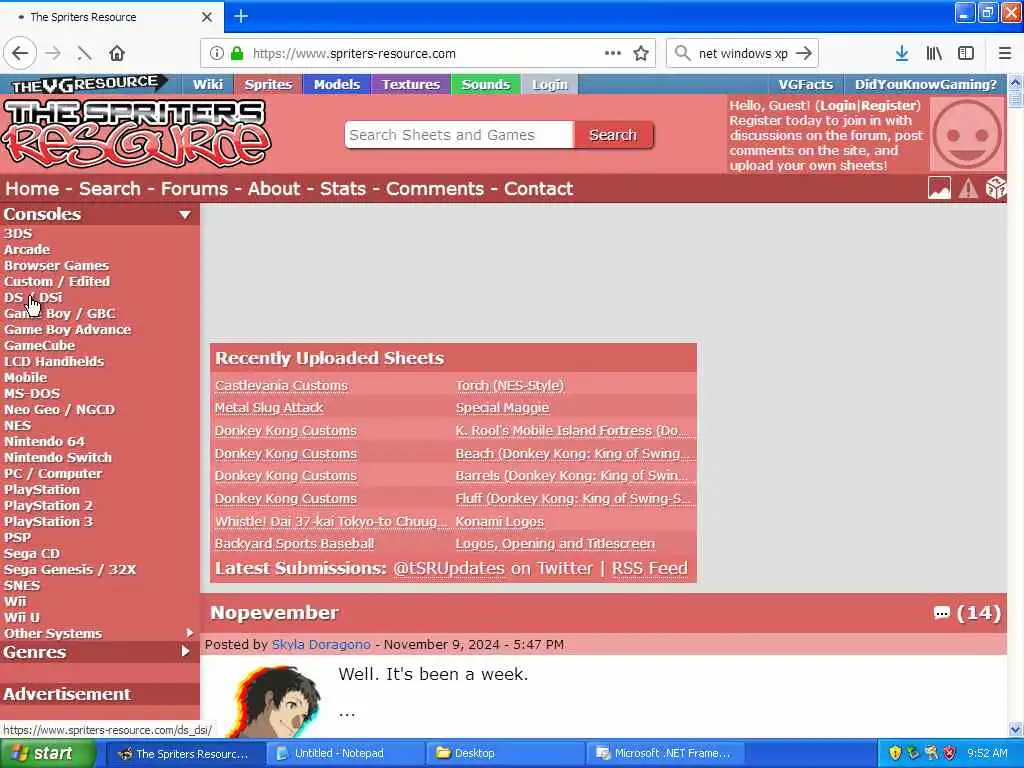Click the random dice icon in nav bar
Screen dimensions: 1024x768
995,188
